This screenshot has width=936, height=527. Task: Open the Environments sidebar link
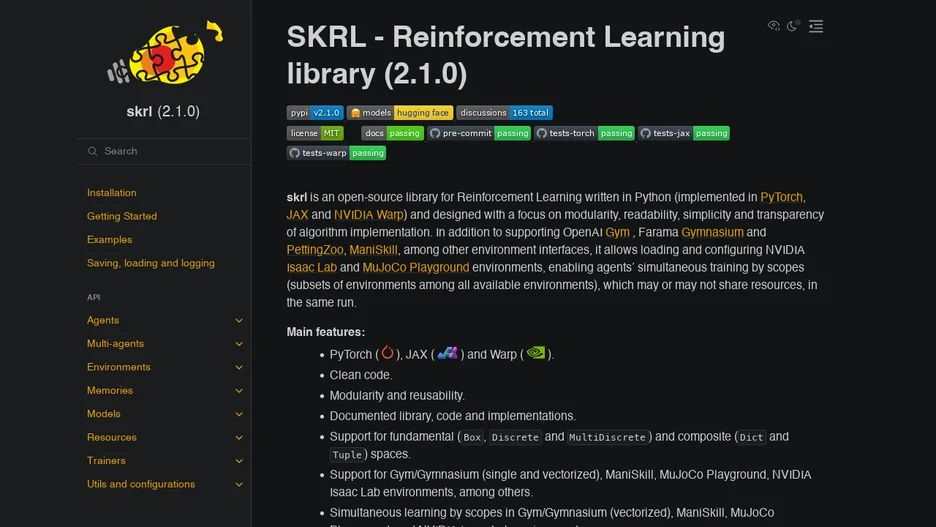pyautogui.click(x=118, y=367)
